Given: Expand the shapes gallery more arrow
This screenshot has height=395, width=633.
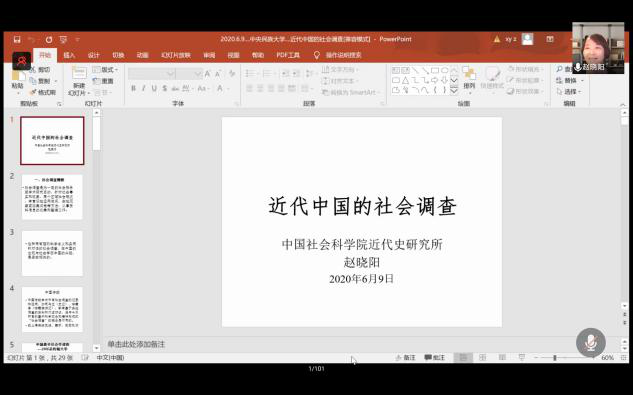Looking at the screenshot, I should click(454, 90).
